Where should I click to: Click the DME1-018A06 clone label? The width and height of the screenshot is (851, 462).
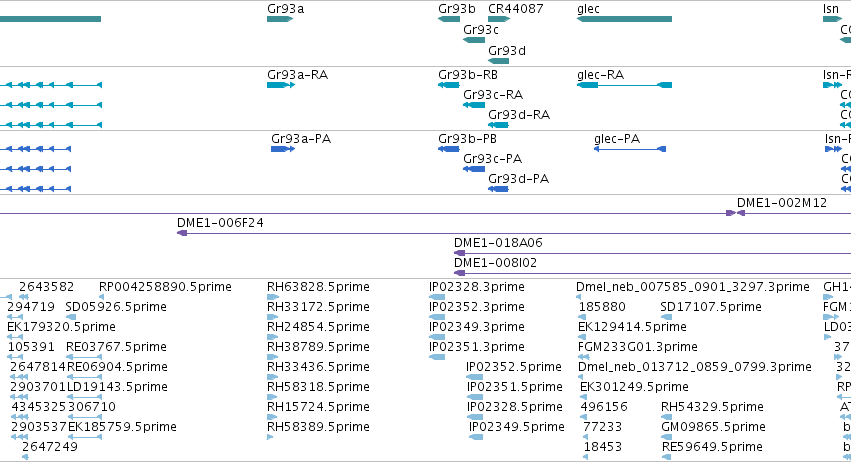(498, 243)
